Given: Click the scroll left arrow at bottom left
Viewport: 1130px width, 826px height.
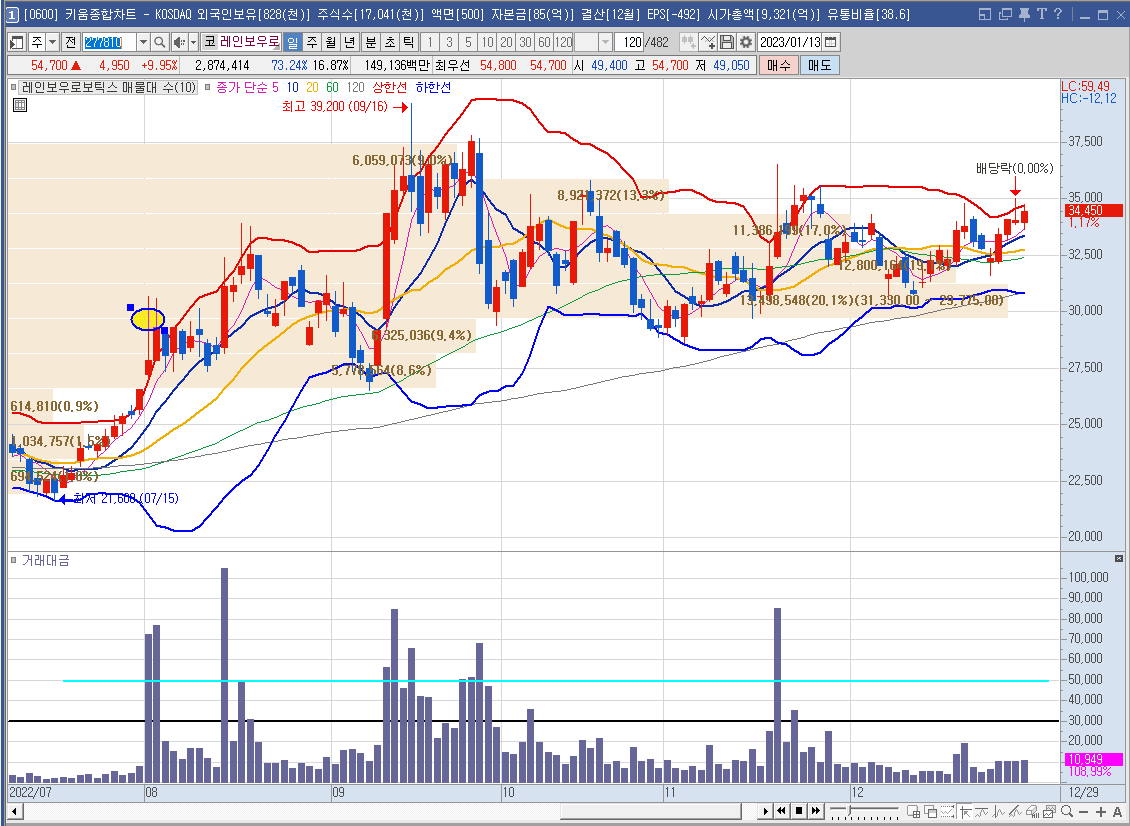Looking at the screenshot, I should (14, 812).
